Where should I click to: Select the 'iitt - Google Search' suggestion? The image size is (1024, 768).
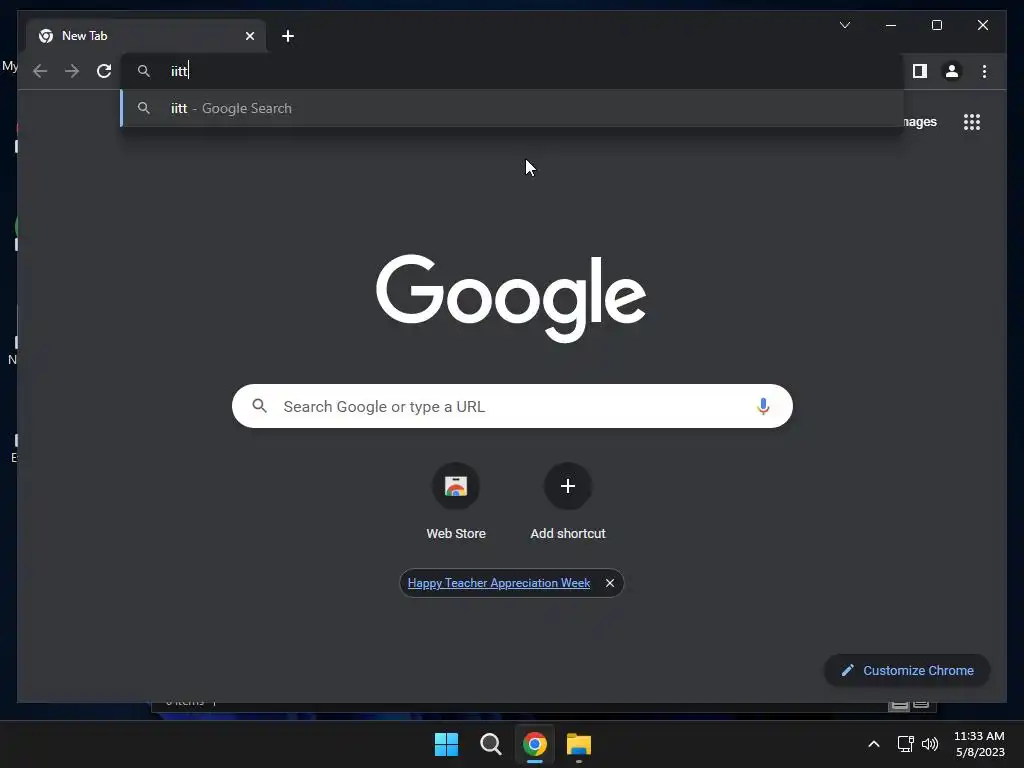[x=512, y=108]
